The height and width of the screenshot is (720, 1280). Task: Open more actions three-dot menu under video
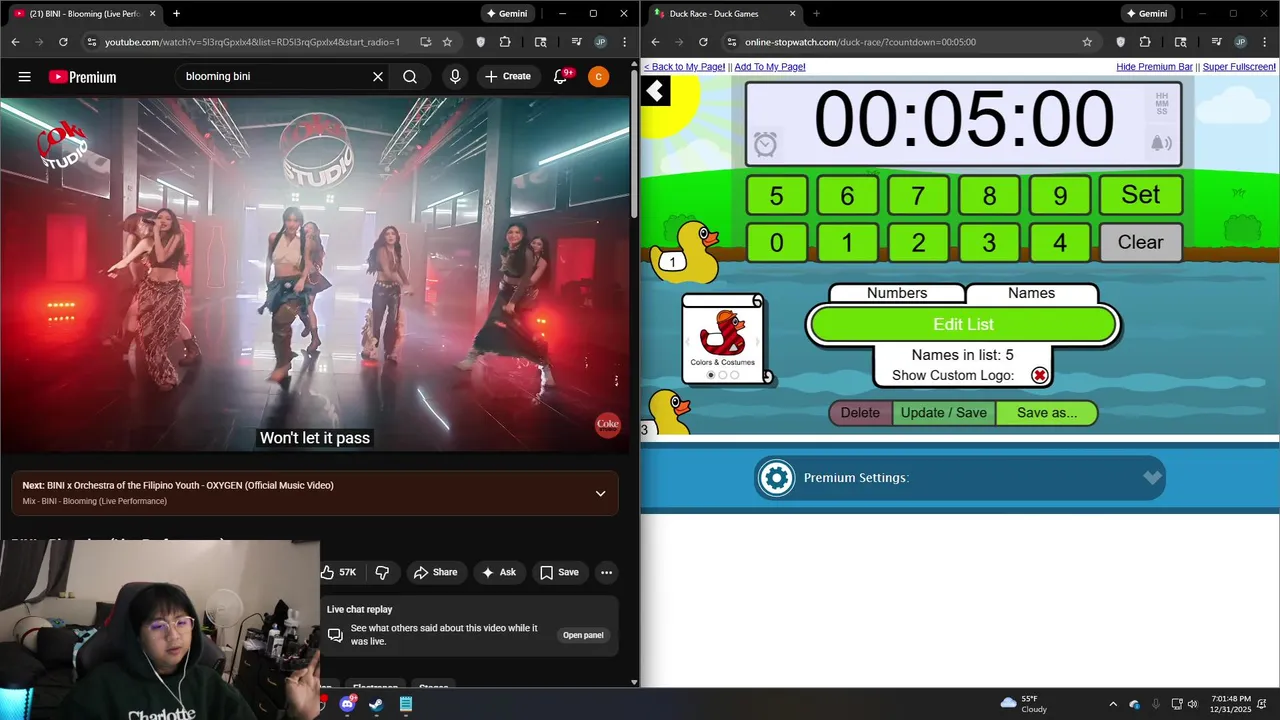click(606, 572)
